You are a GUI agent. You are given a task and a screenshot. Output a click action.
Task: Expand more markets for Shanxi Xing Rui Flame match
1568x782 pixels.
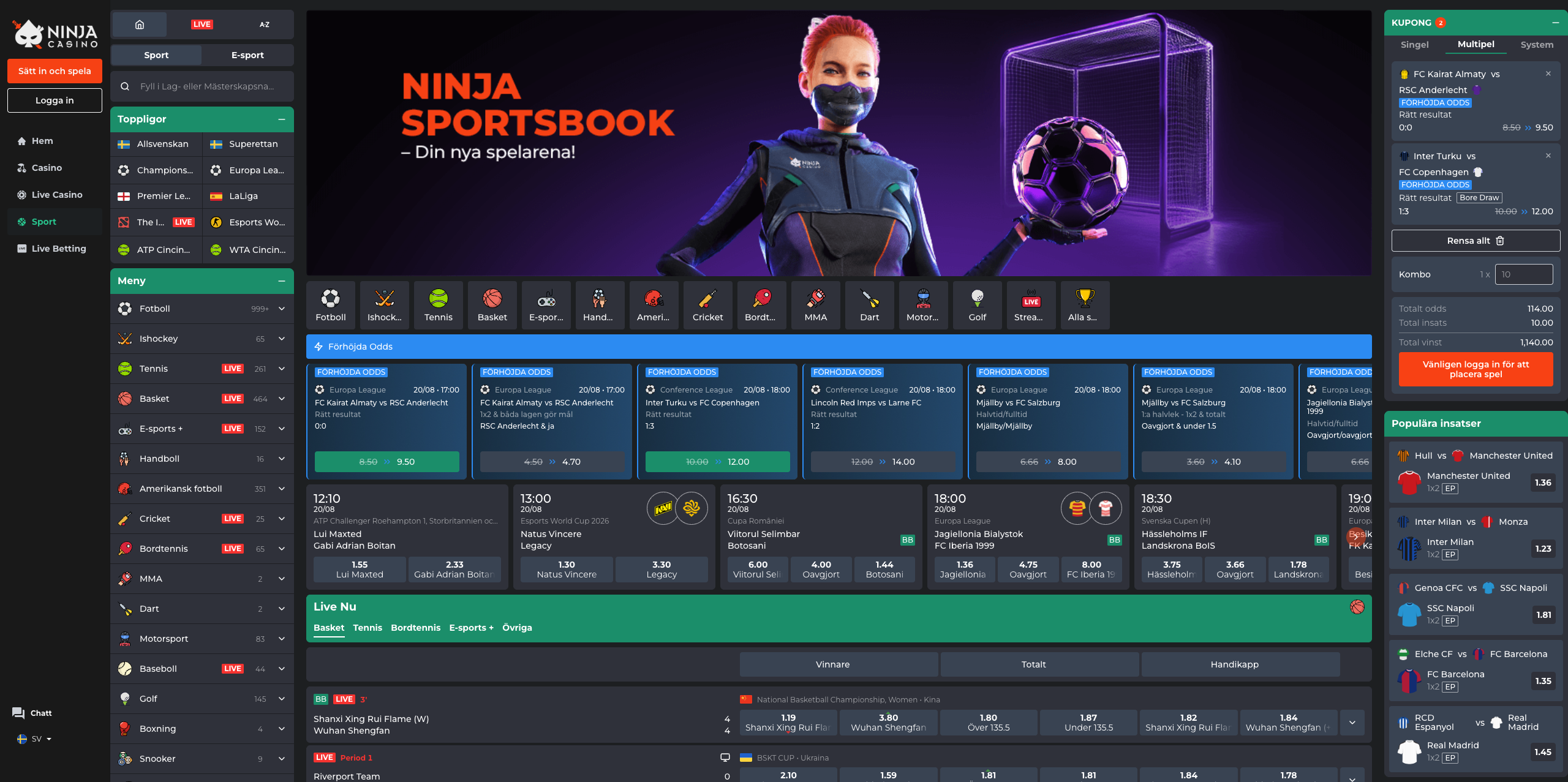pos(1352,723)
